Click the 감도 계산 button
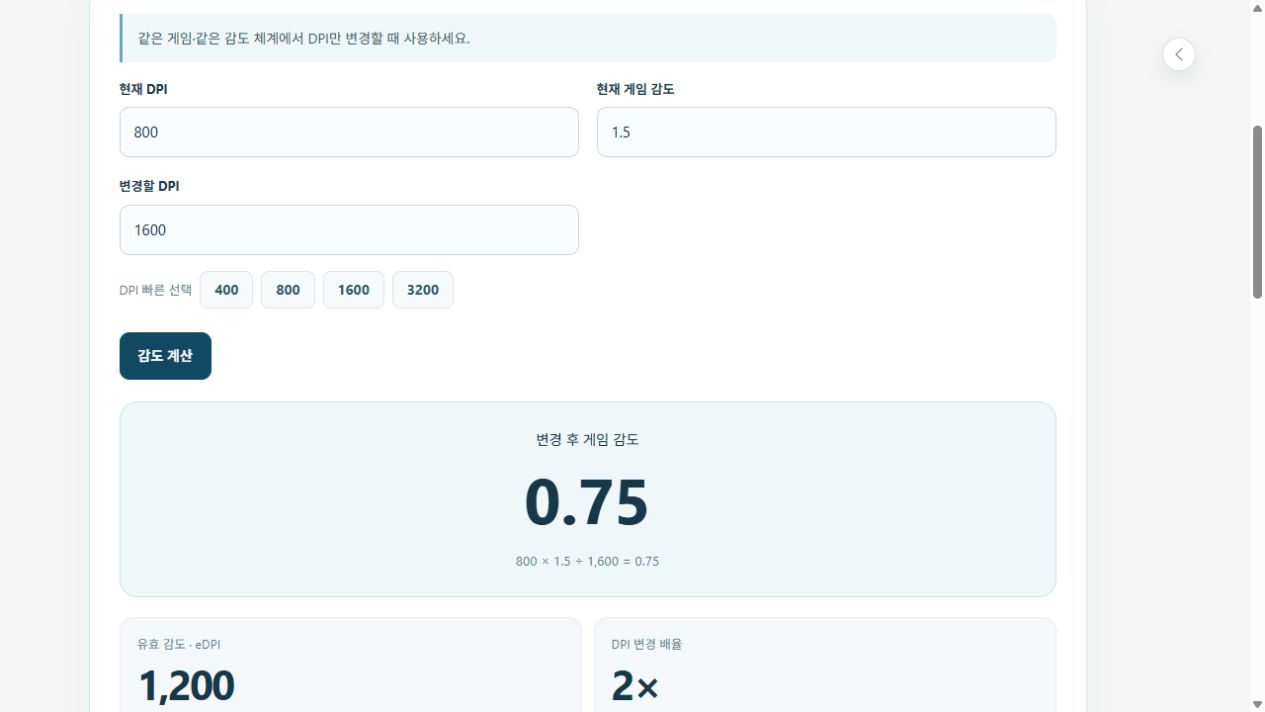Image resolution: width=1265 pixels, height=712 pixels. [165, 356]
